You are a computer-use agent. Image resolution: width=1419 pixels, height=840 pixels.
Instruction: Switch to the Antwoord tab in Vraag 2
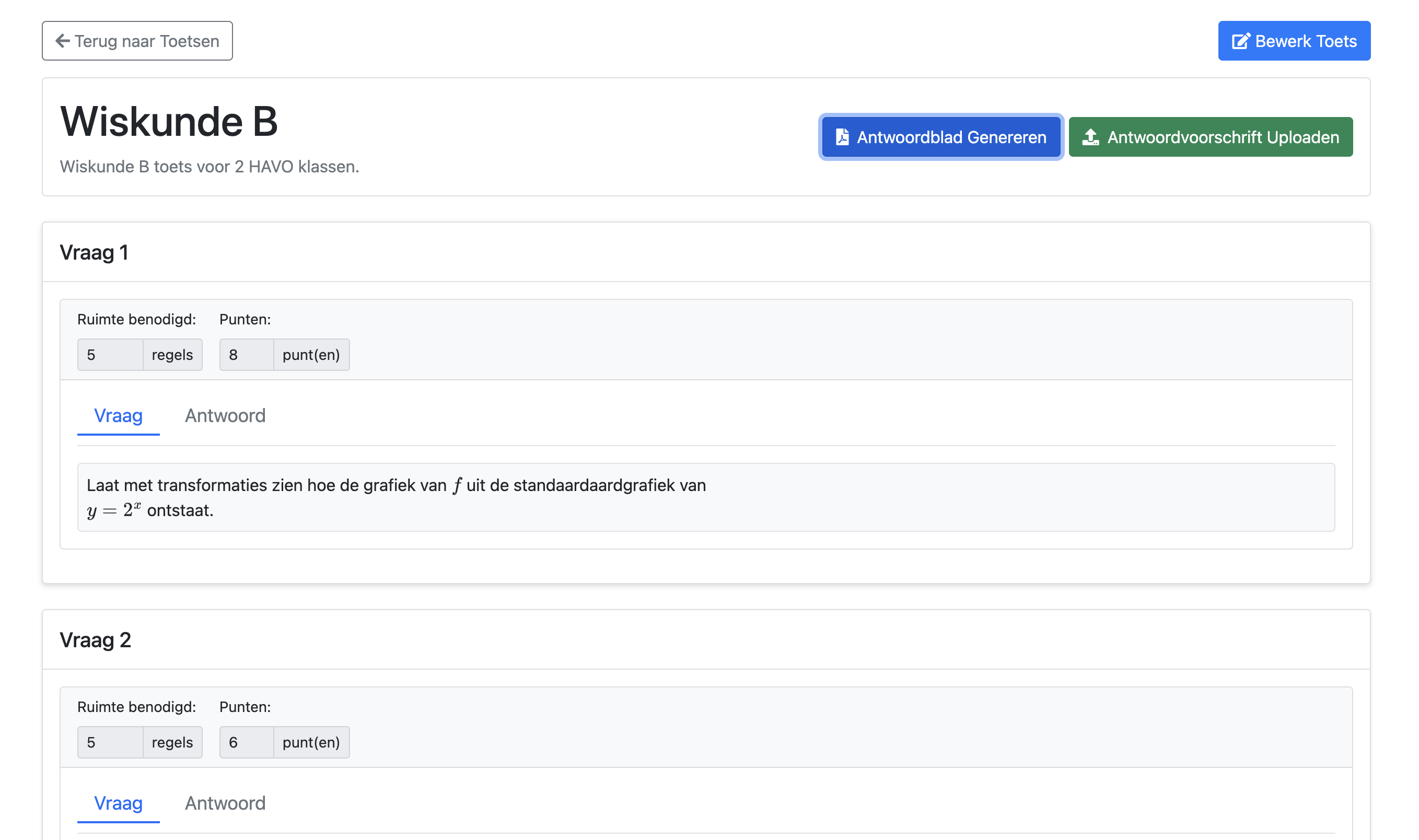[x=225, y=803]
